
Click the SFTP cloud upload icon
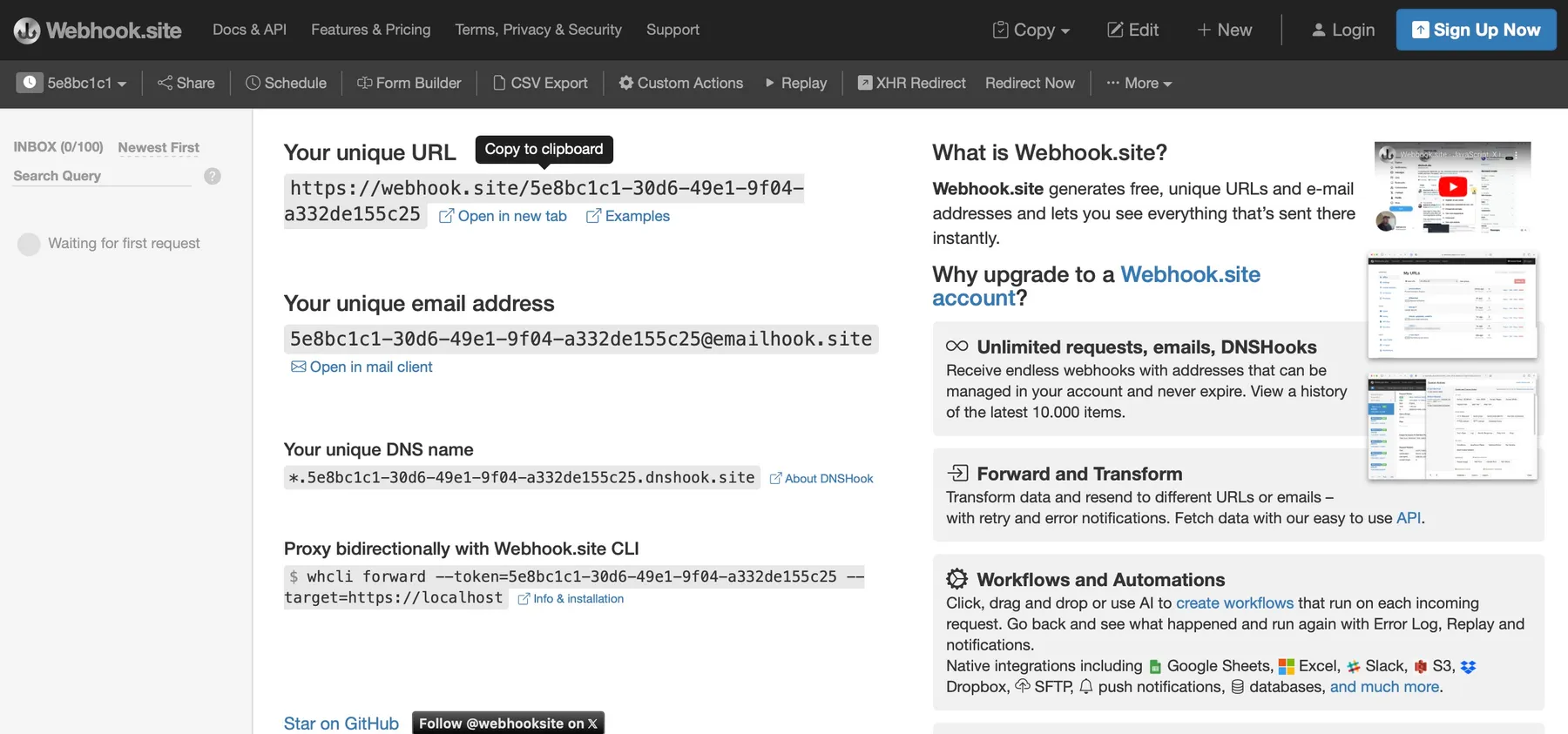coord(1022,686)
